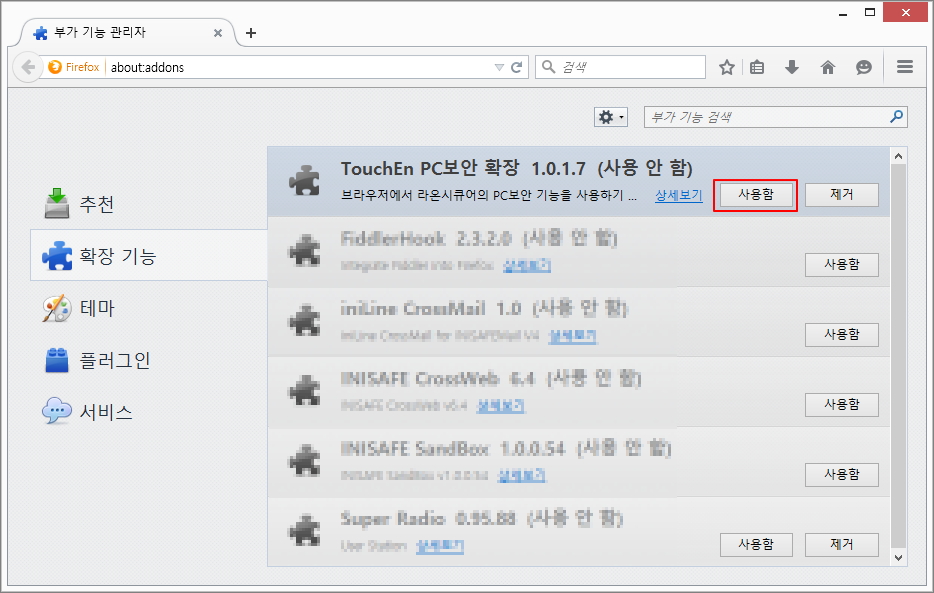Open the address bar history dropdown arrow

[499, 67]
